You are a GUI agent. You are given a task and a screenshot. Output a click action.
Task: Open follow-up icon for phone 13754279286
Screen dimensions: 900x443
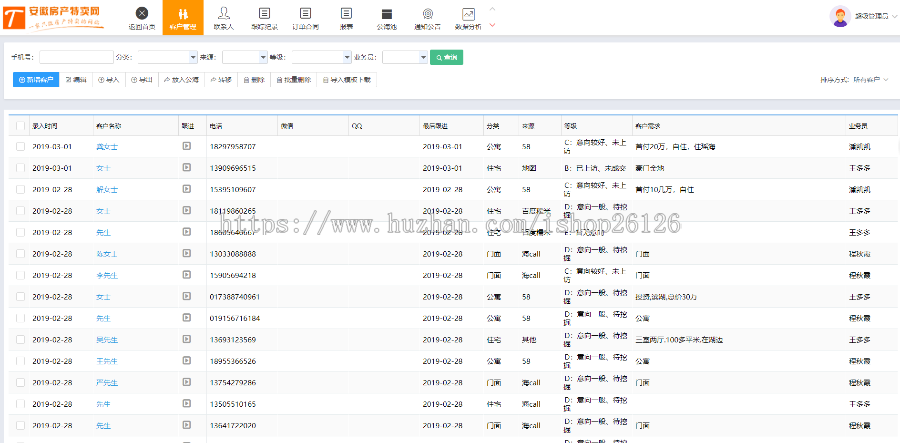[187, 382]
